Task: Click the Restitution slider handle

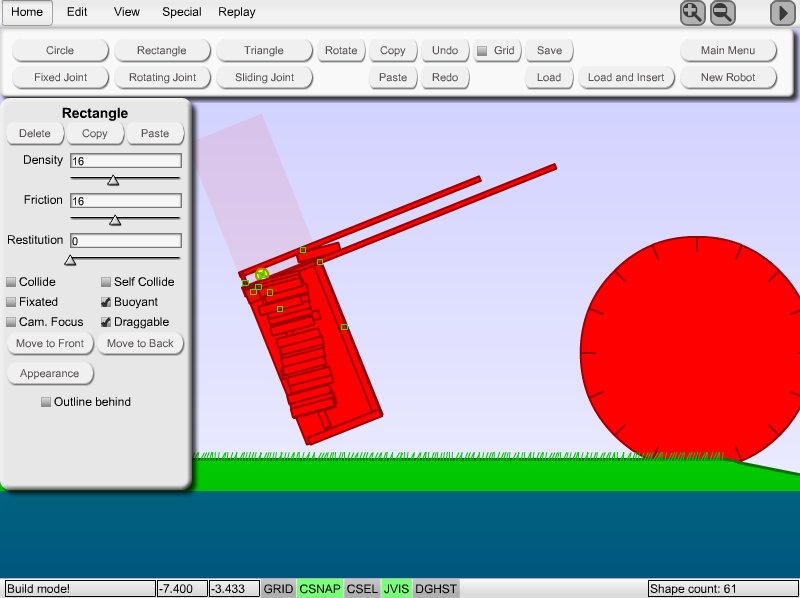Action: coord(70,261)
